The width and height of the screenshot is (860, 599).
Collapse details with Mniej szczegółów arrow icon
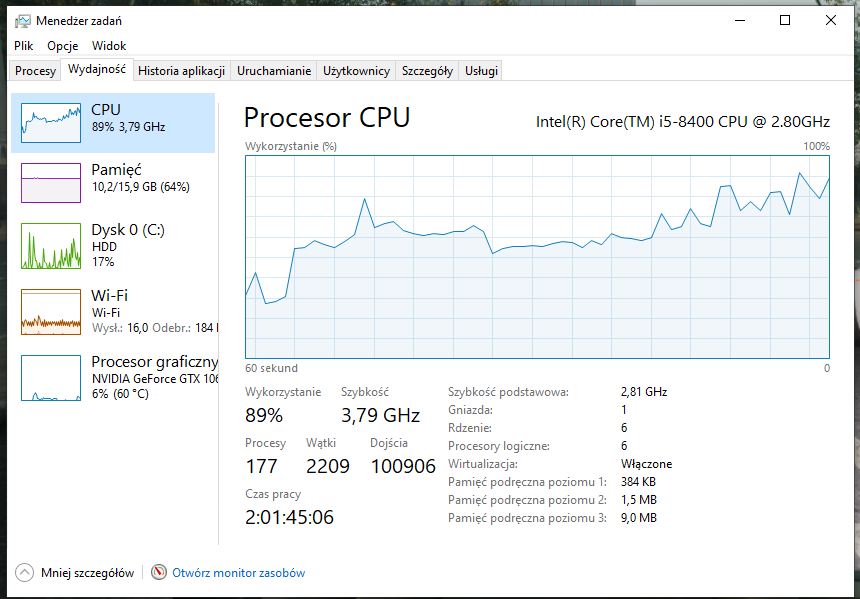click(x=25, y=572)
